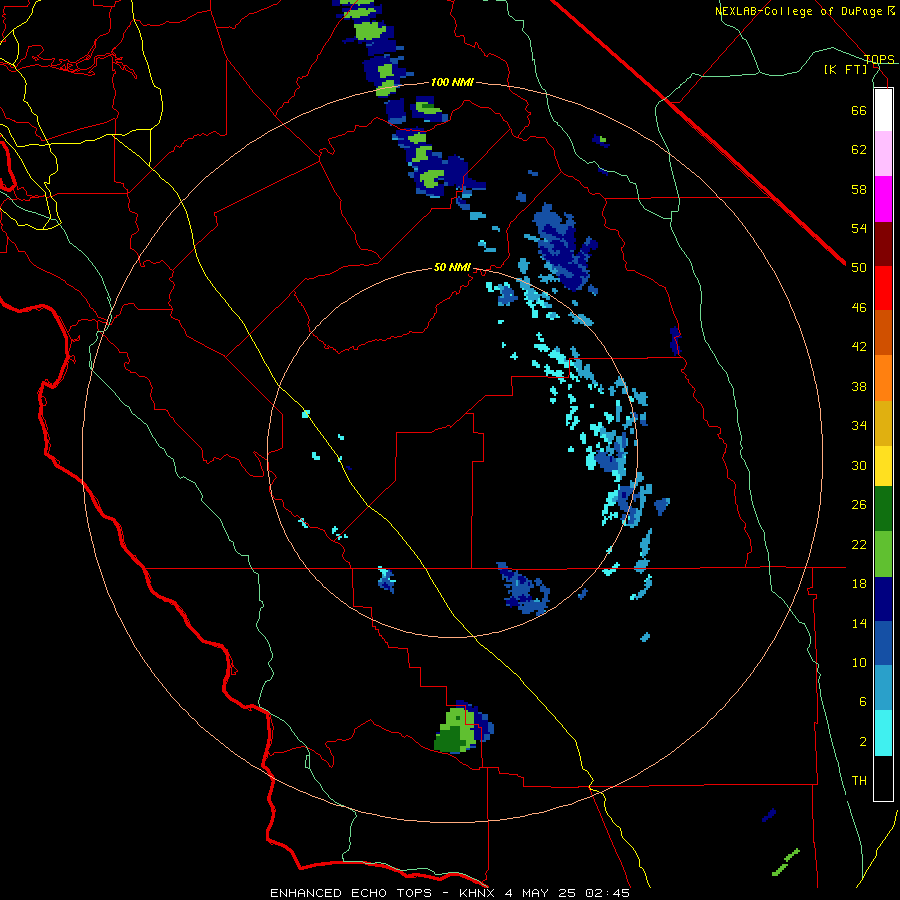Click the 46 legend value
This screenshot has width=900, height=900.
pyautogui.click(x=859, y=308)
